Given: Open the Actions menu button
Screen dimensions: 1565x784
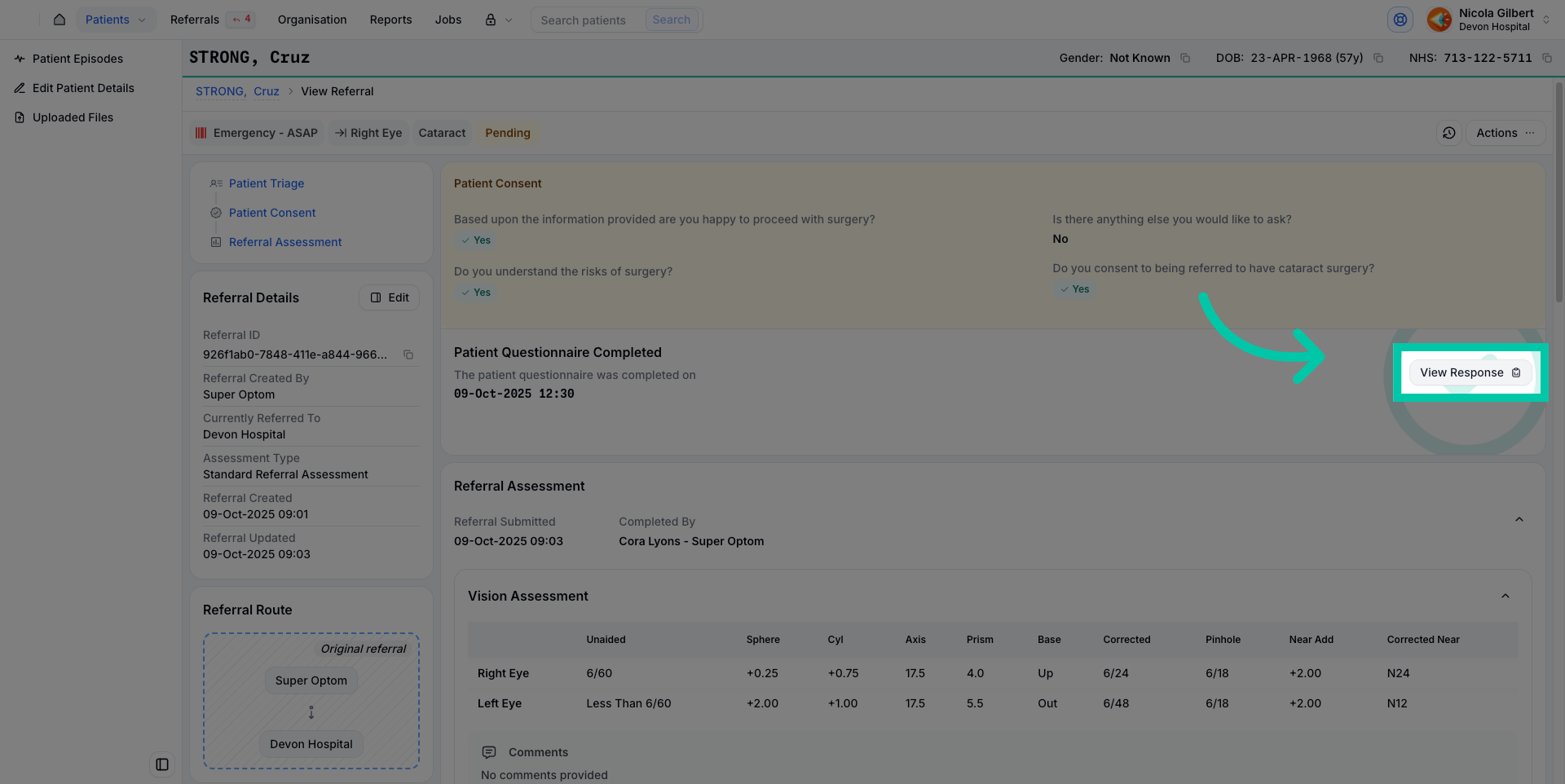Looking at the screenshot, I should click(x=1505, y=133).
